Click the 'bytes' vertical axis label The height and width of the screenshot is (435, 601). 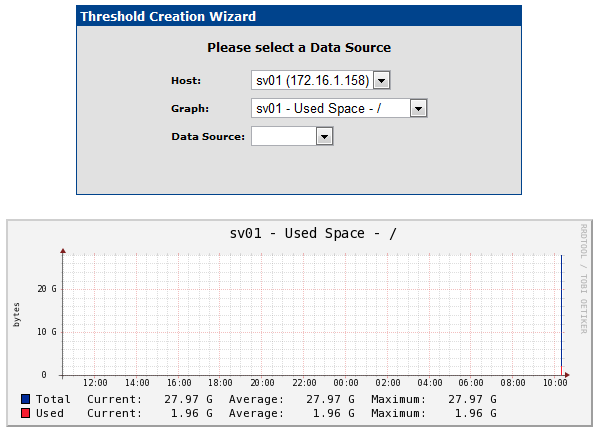coord(16,315)
